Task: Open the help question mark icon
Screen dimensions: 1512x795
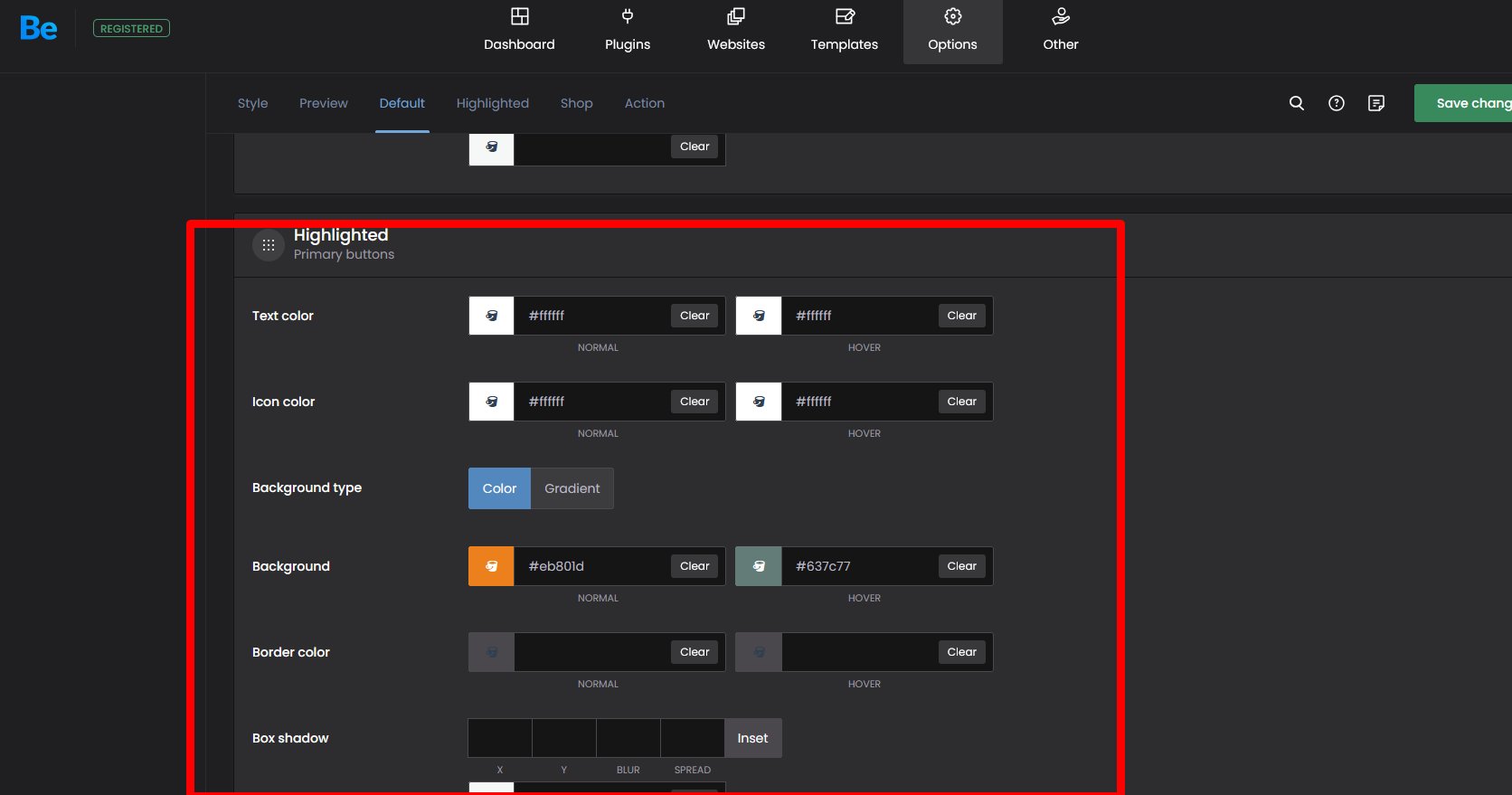Action: [x=1336, y=103]
